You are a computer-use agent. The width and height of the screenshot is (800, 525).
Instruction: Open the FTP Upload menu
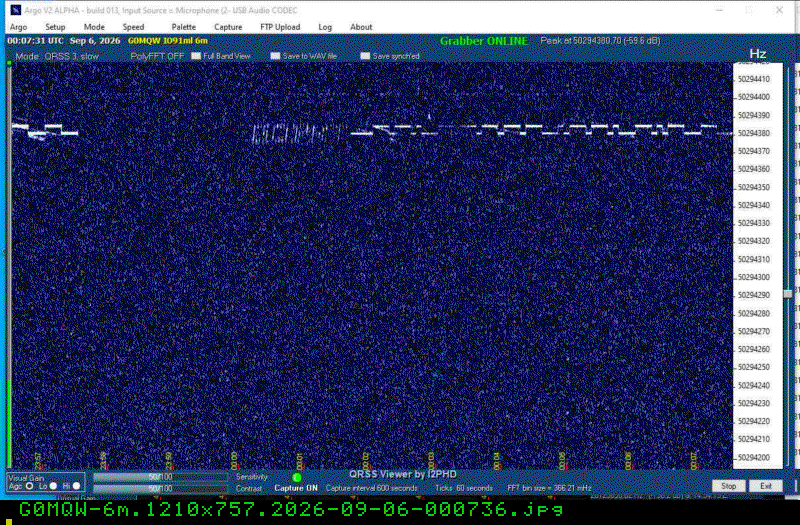[x=280, y=27]
